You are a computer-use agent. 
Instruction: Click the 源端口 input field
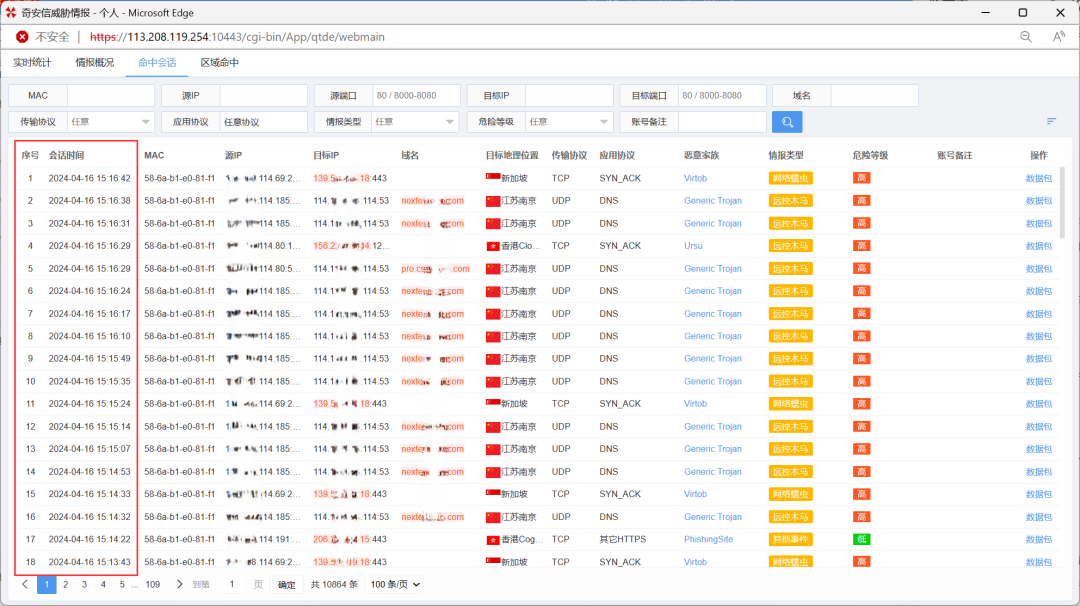pos(416,96)
